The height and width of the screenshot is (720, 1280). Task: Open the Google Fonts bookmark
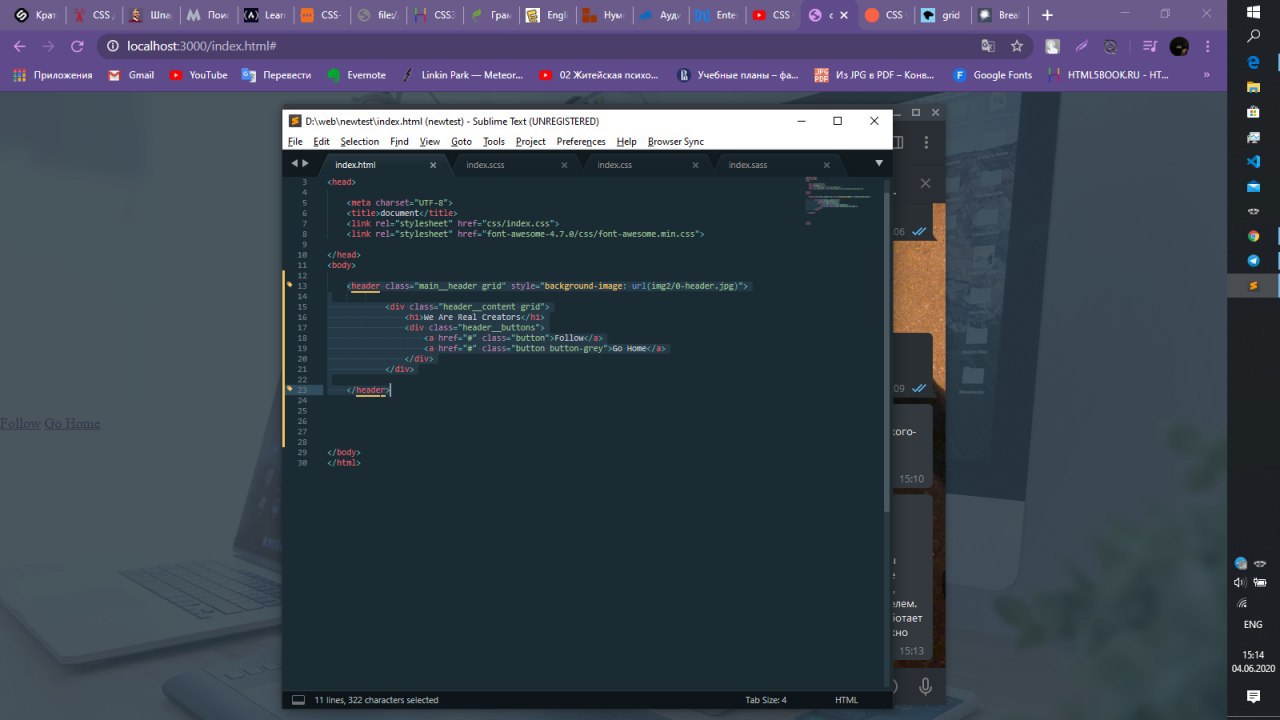(992, 75)
